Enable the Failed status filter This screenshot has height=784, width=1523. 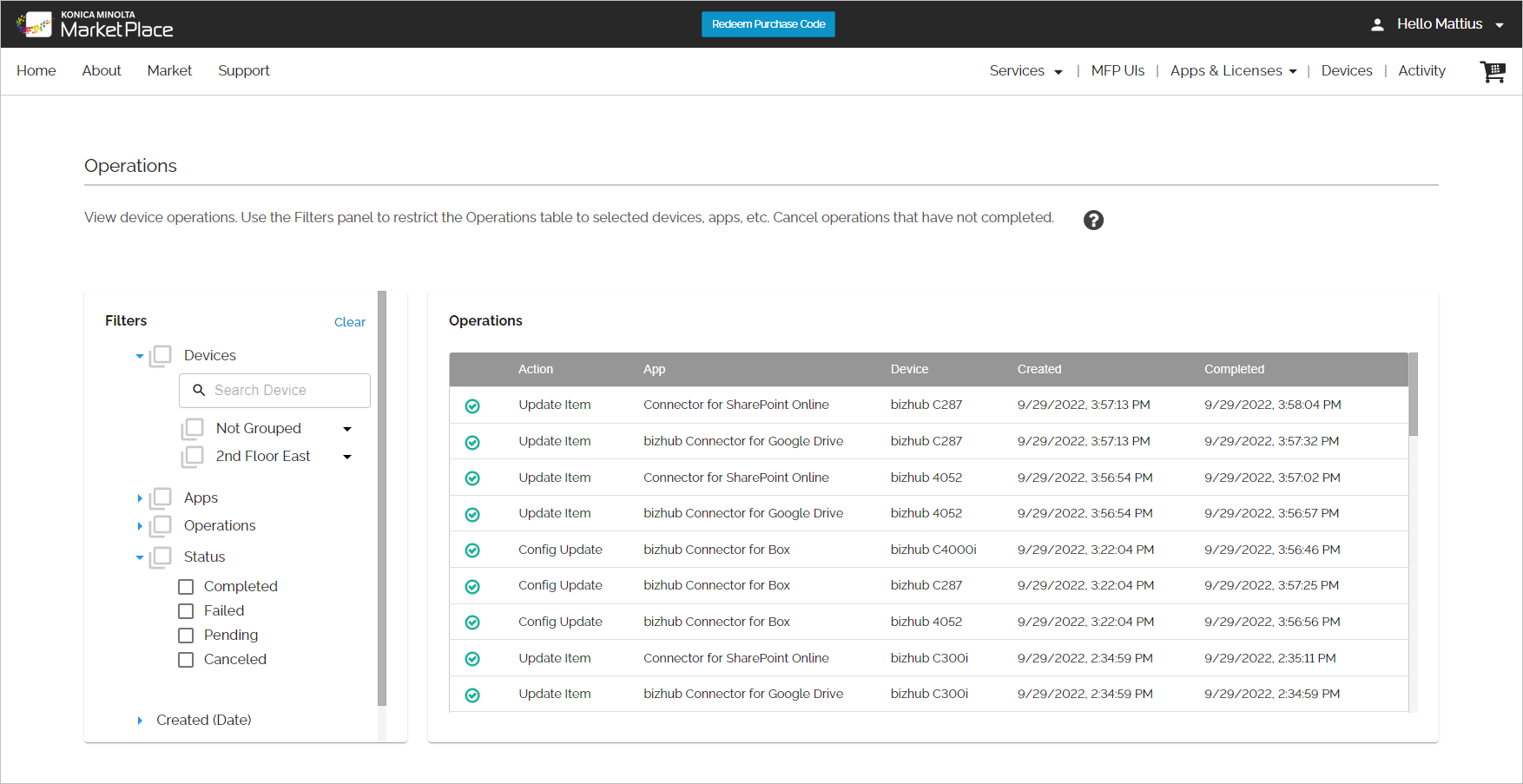coord(186,611)
